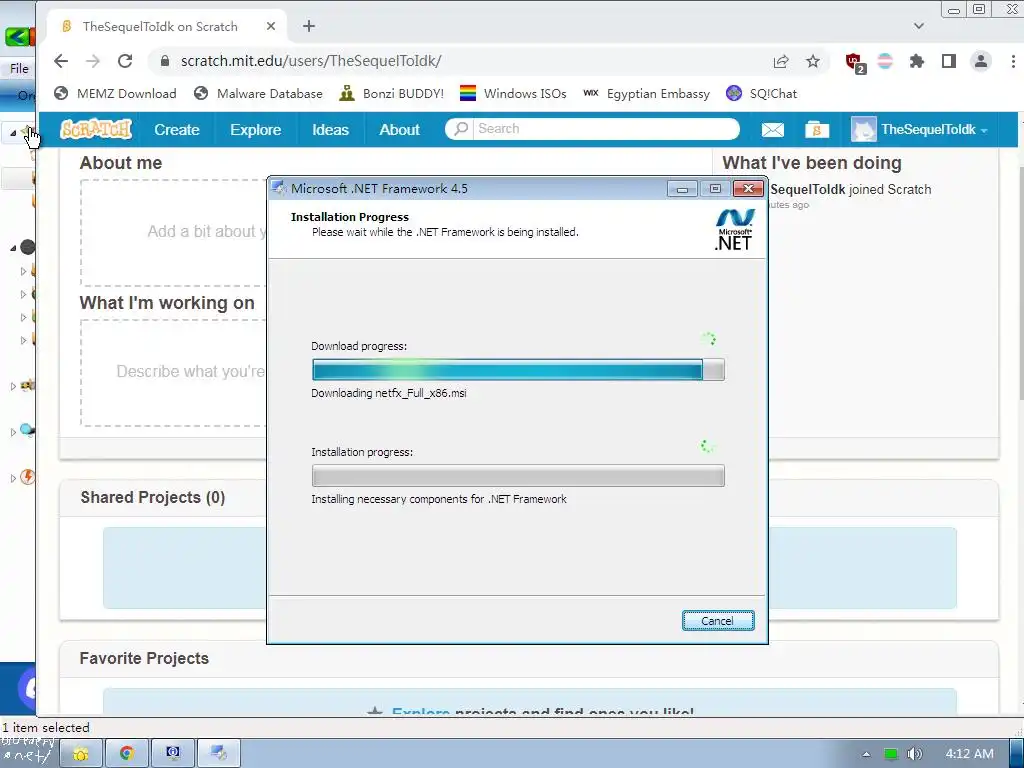
Task: Open the Ideas menu item
Action: 330,129
